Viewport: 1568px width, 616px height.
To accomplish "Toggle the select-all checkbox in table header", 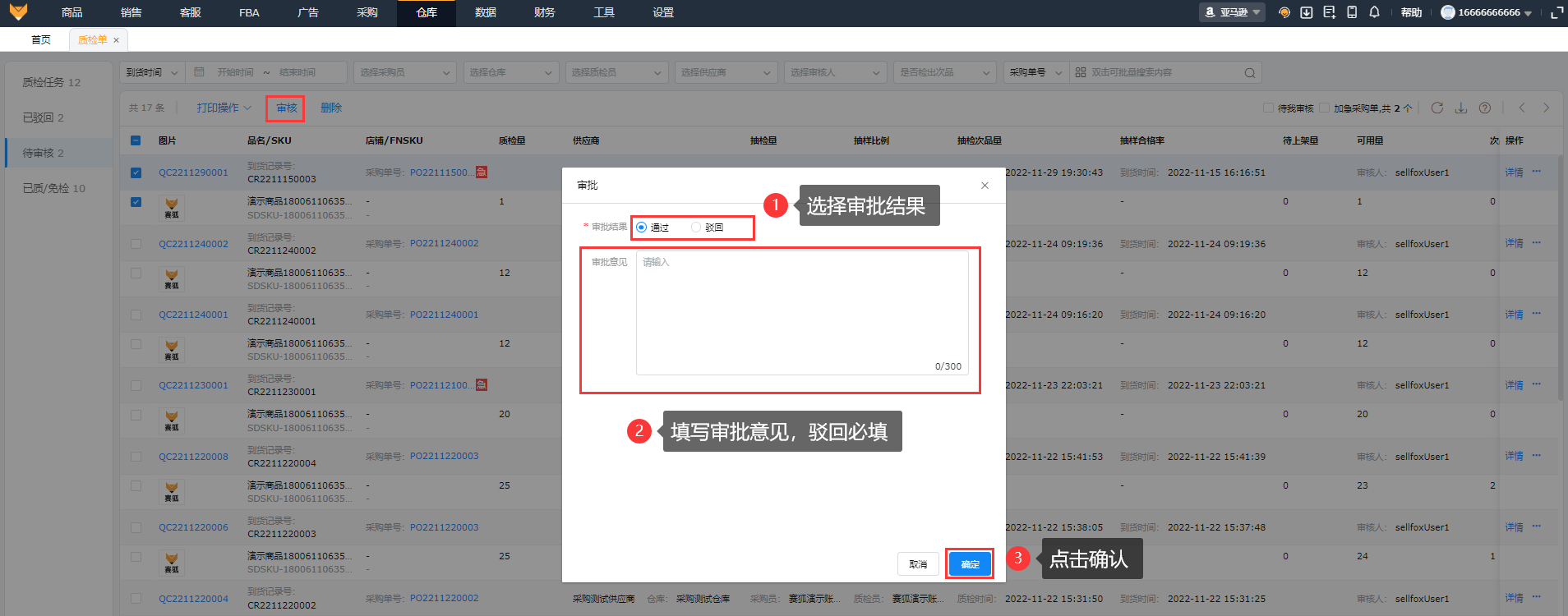I will pos(136,140).
